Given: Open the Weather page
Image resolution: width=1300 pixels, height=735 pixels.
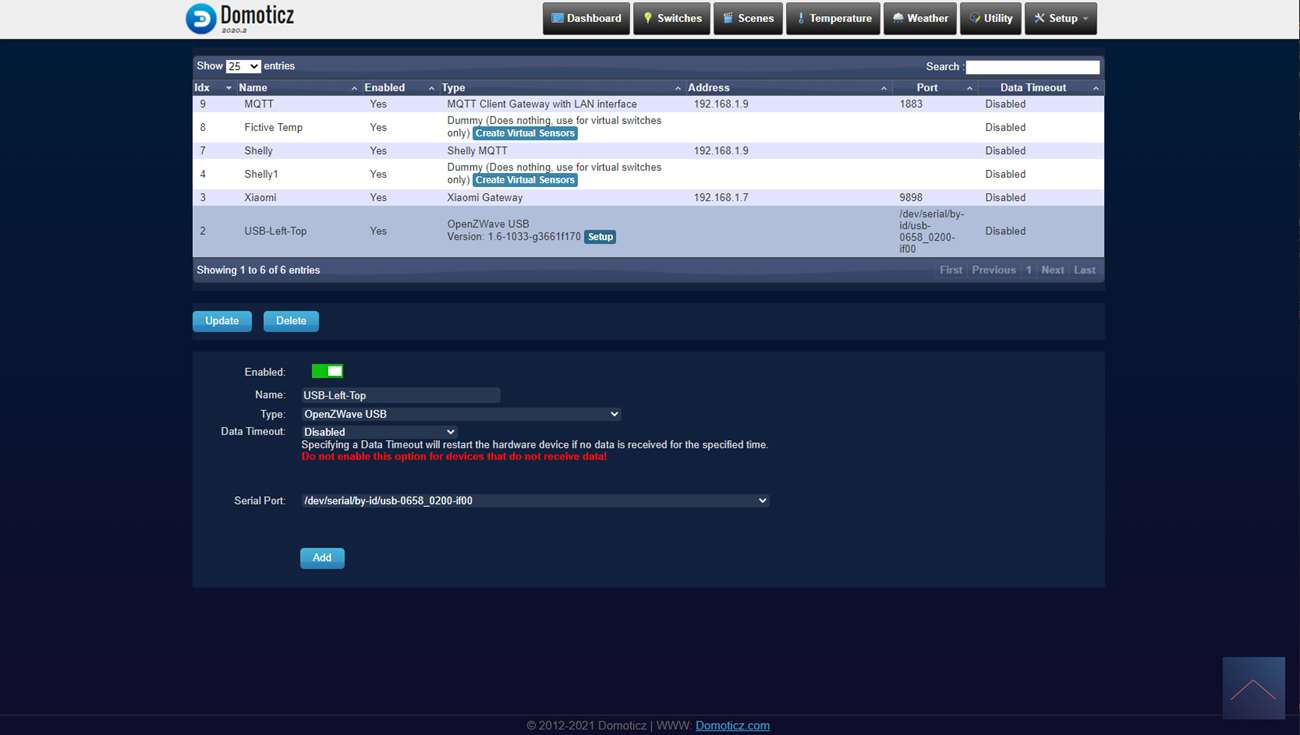Looking at the screenshot, I should point(919,18).
